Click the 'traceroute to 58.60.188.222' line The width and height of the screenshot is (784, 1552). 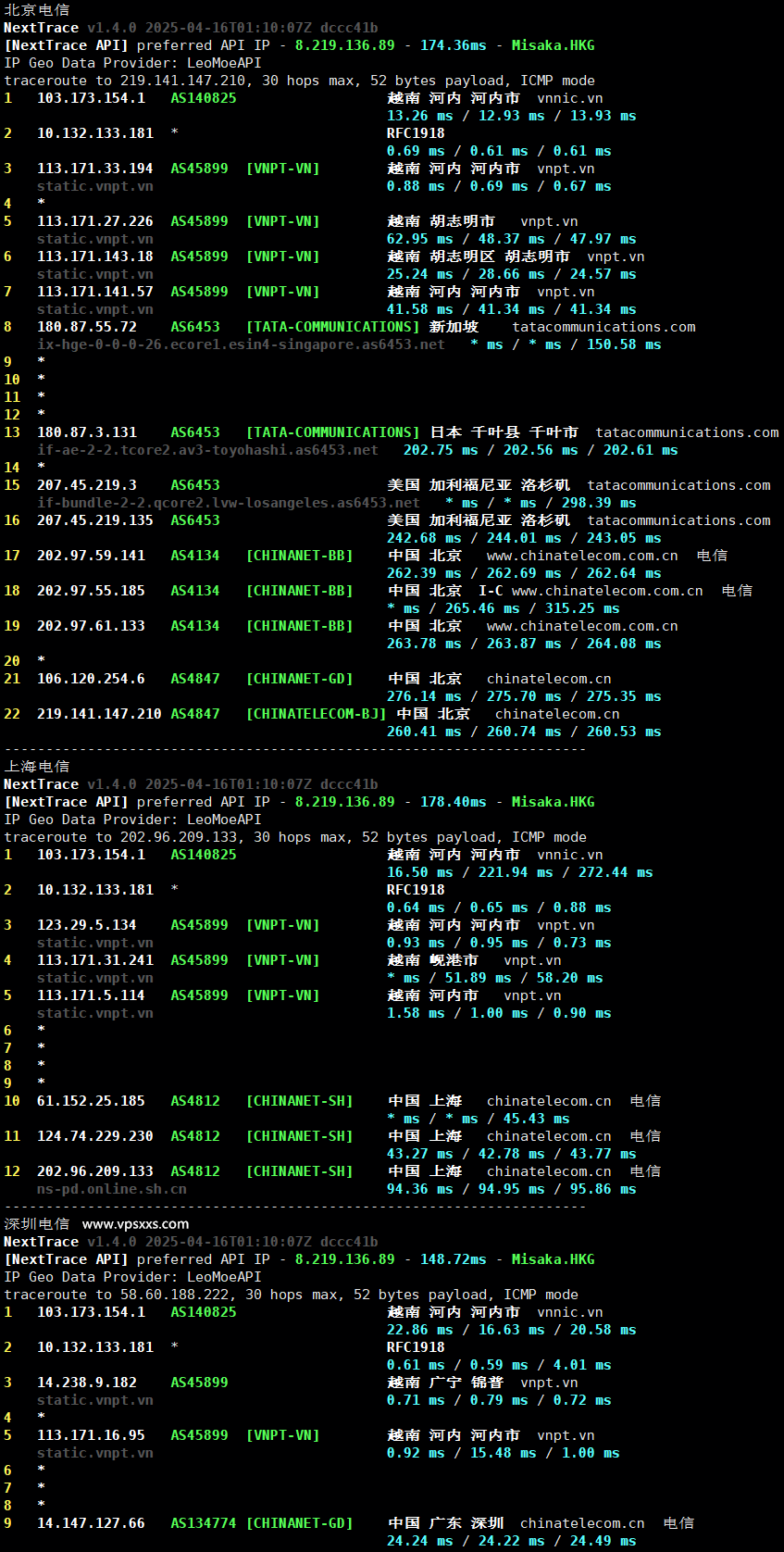pos(292,1295)
